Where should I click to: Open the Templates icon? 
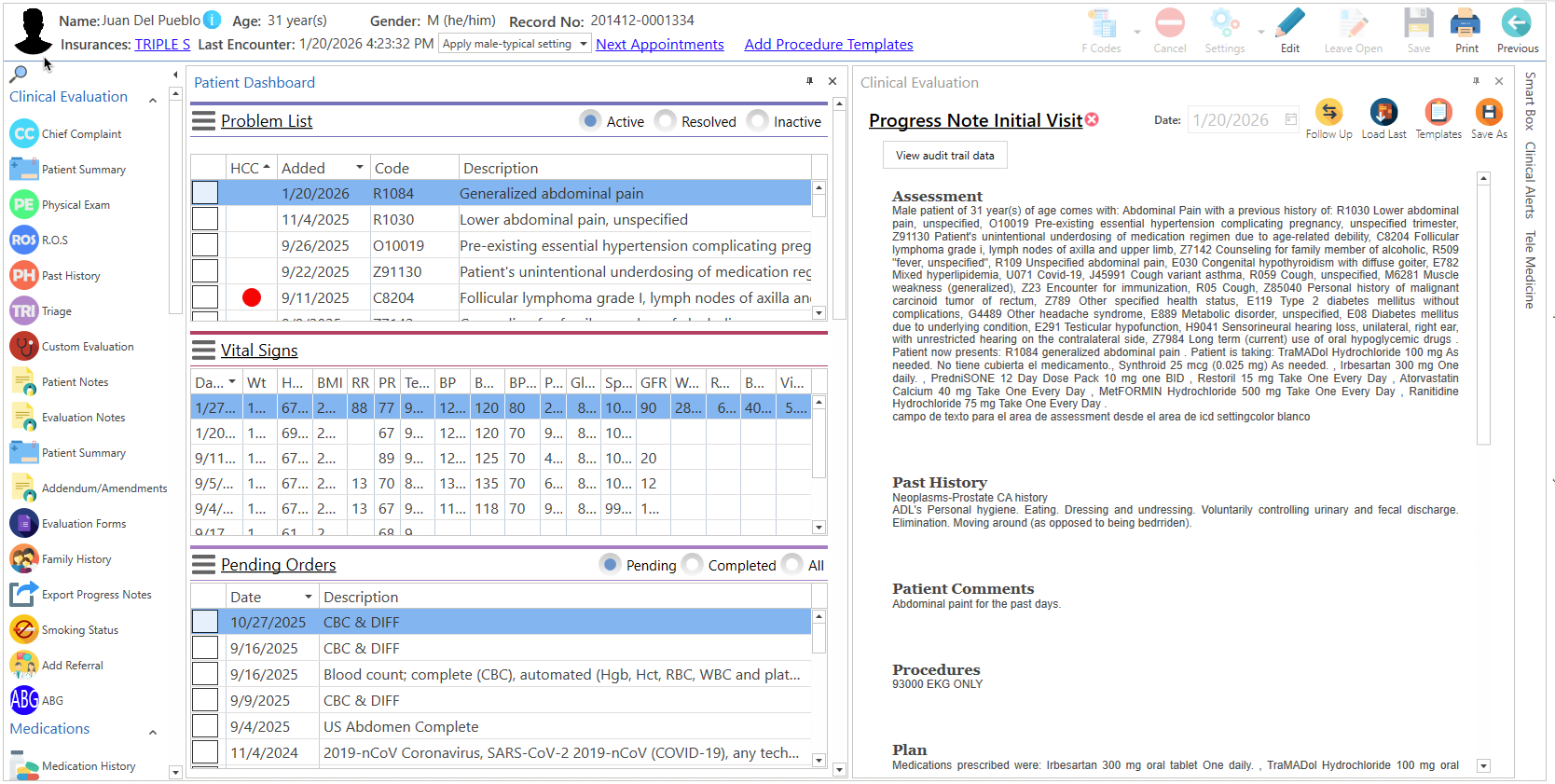(1438, 113)
